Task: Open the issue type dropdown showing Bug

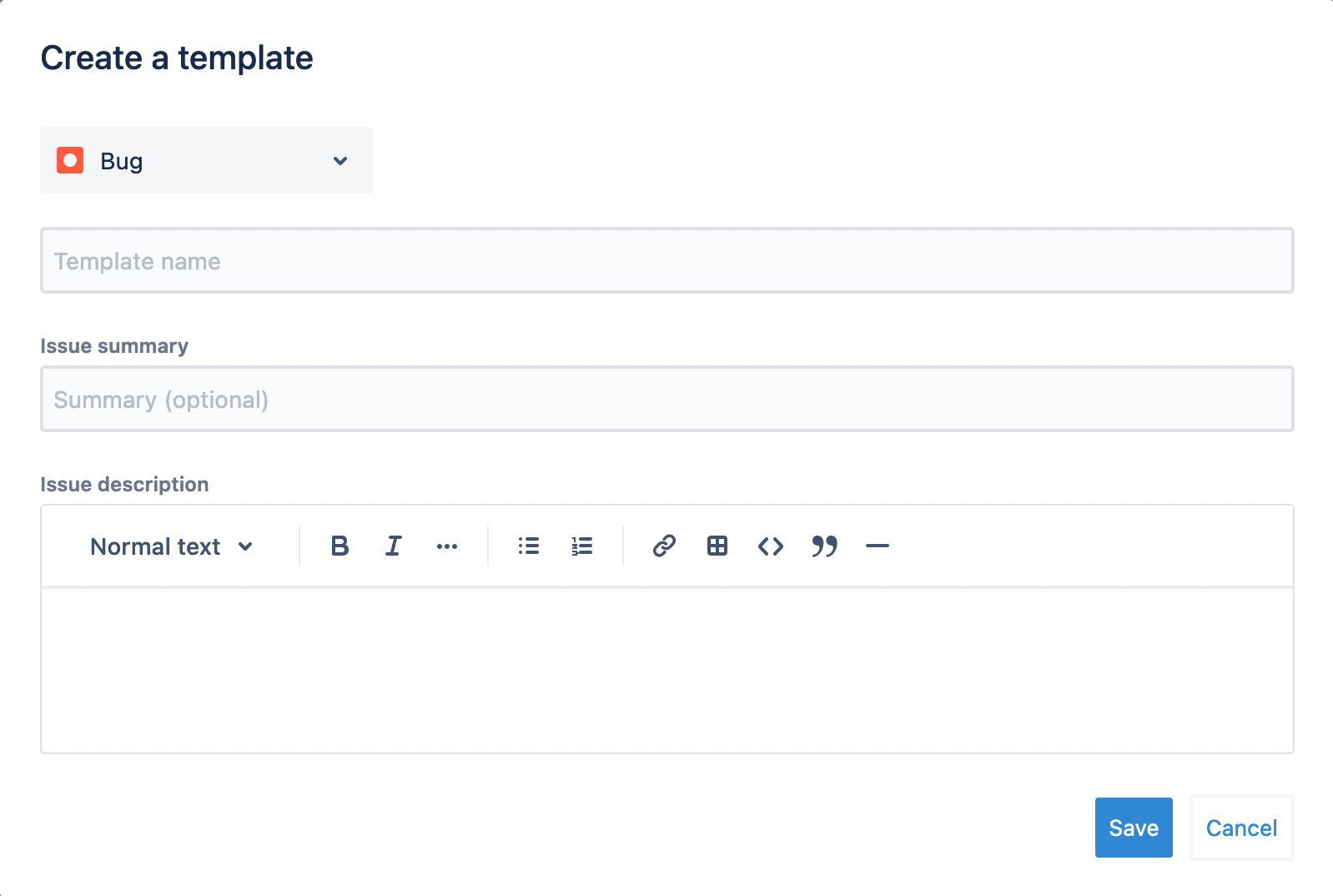Action: 206,160
